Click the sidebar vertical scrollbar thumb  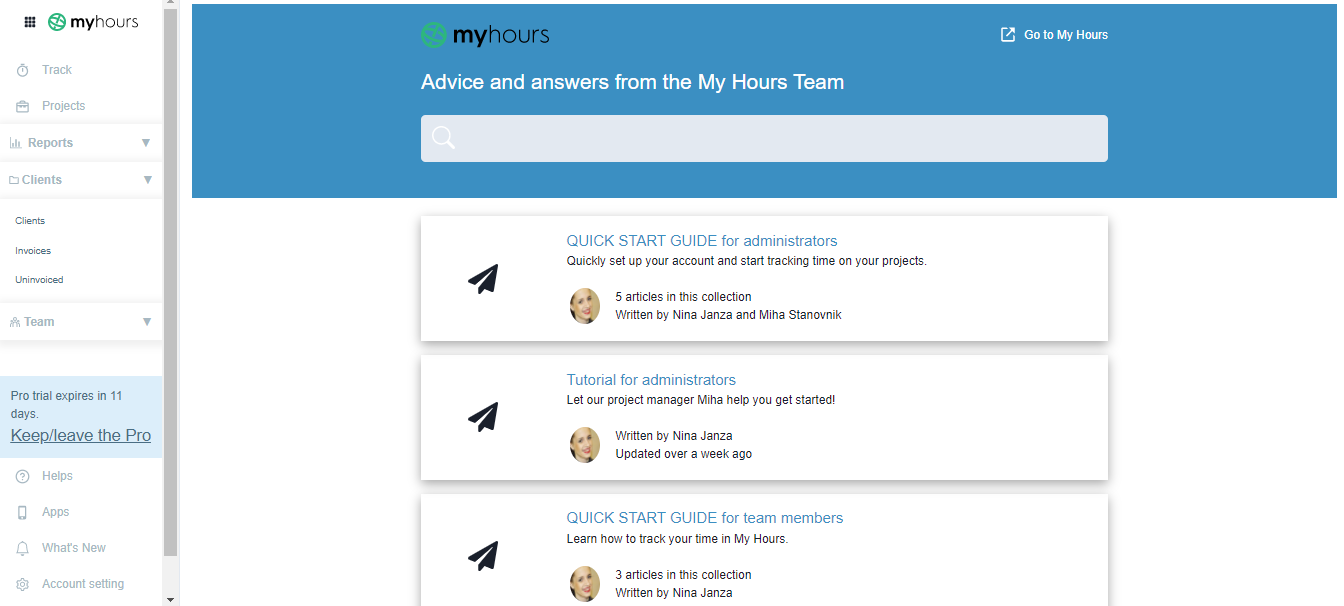pos(170,280)
